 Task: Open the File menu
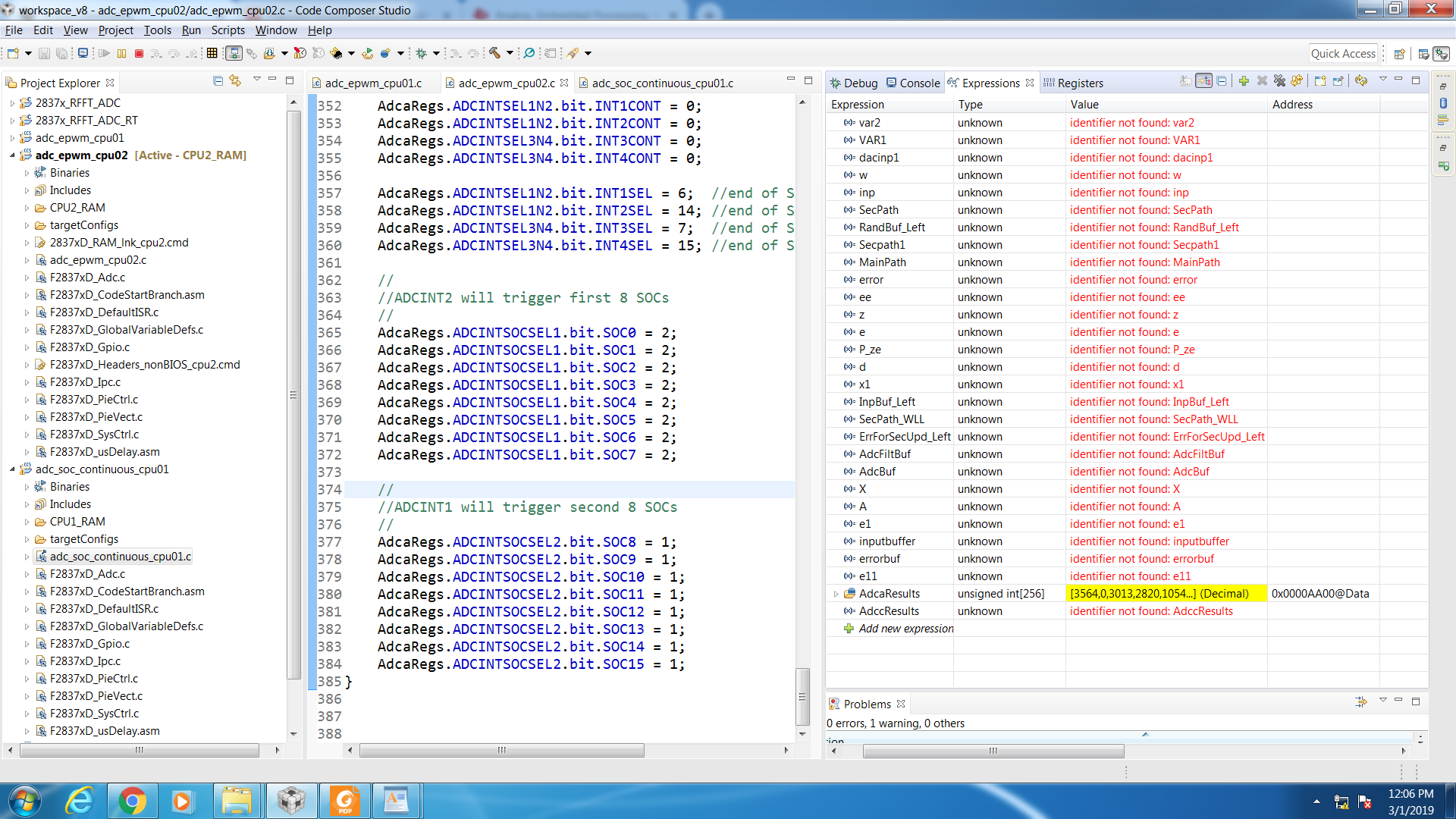click(14, 30)
